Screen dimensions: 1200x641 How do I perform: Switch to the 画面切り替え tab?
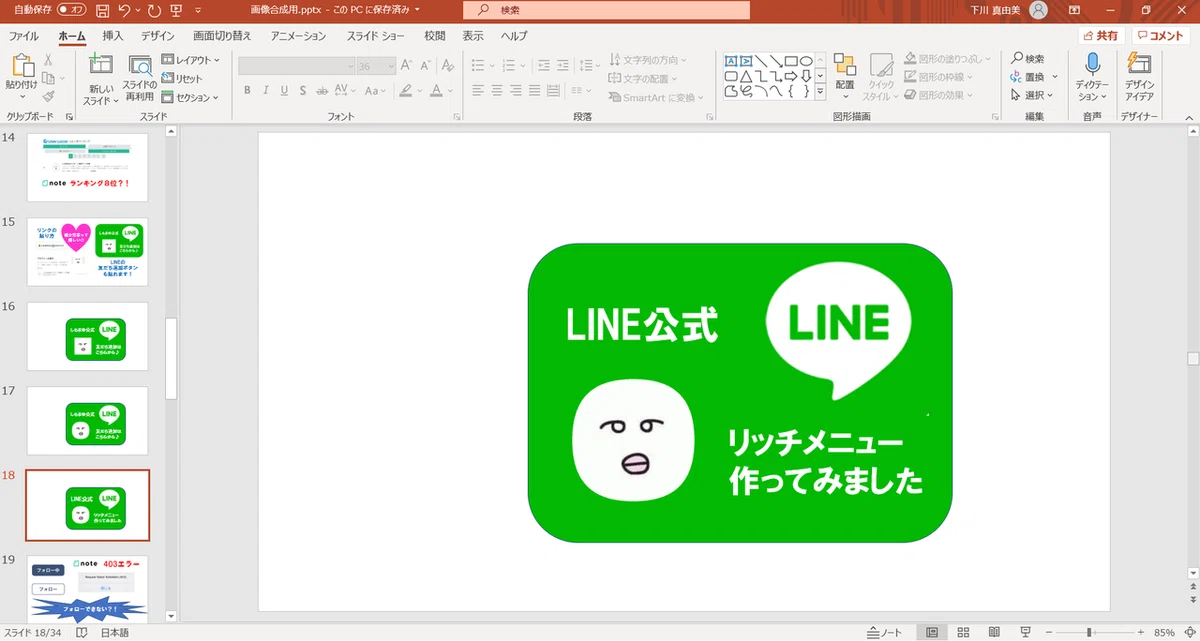[222, 36]
